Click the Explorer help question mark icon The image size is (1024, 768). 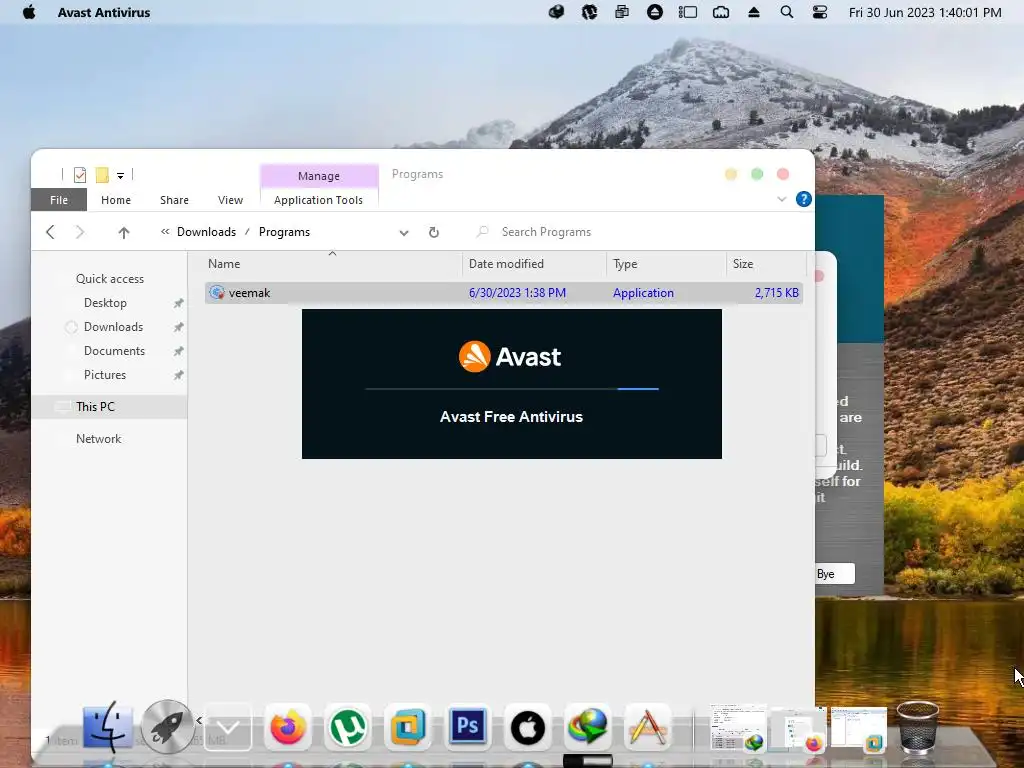click(804, 199)
